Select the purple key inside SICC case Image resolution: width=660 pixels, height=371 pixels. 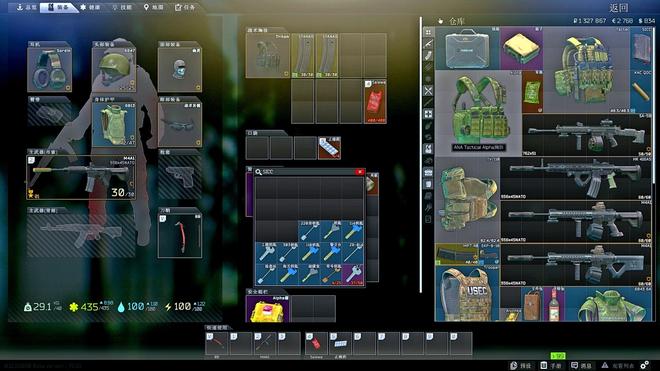[353, 275]
